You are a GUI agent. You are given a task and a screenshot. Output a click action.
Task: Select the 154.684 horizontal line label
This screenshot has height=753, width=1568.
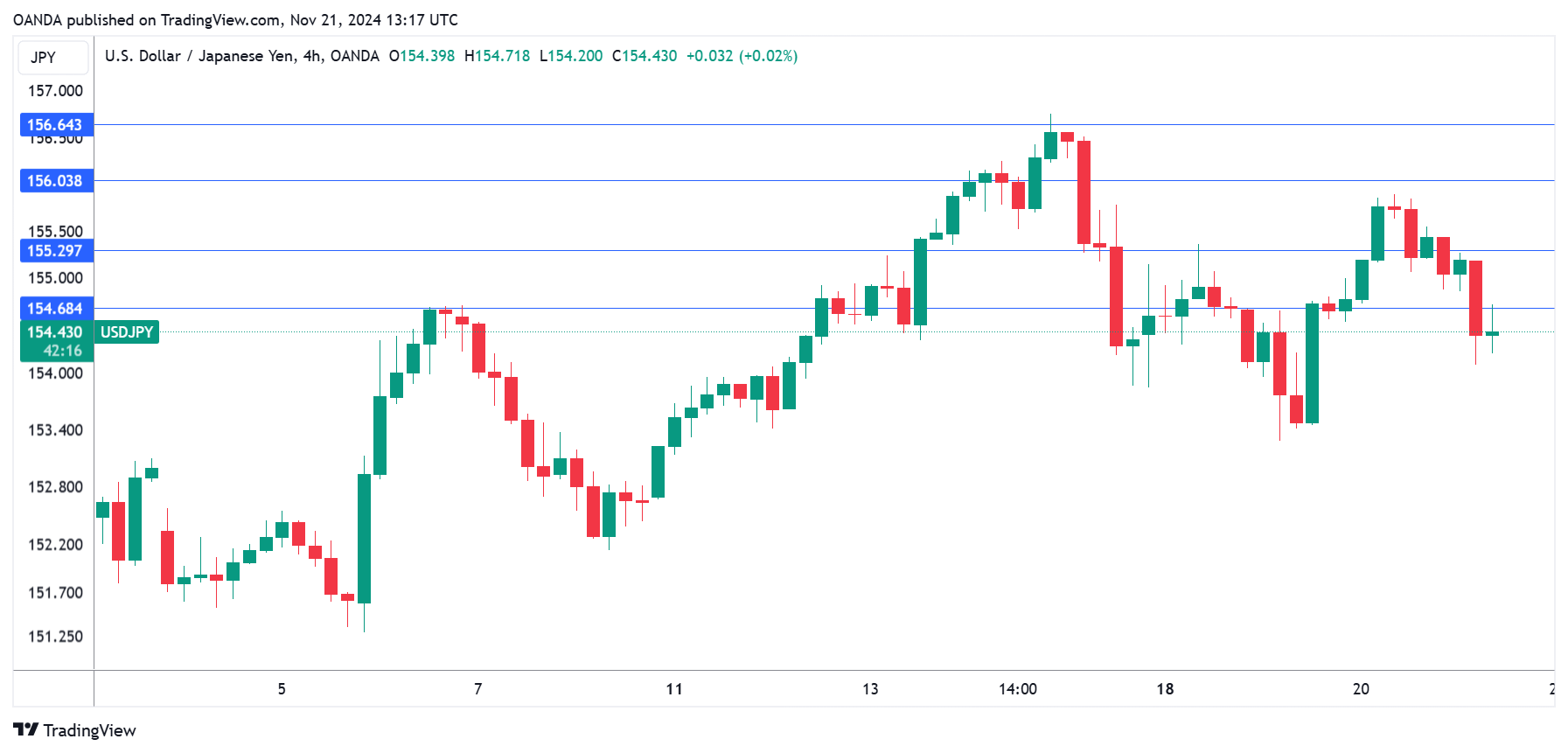click(x=55, y=309)
